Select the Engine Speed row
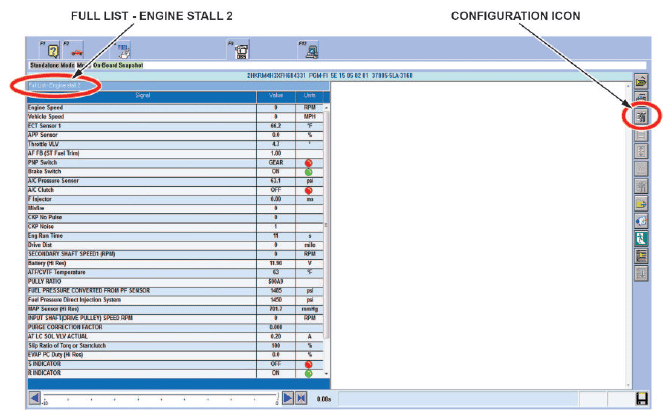672x419 pixels. 175,108
